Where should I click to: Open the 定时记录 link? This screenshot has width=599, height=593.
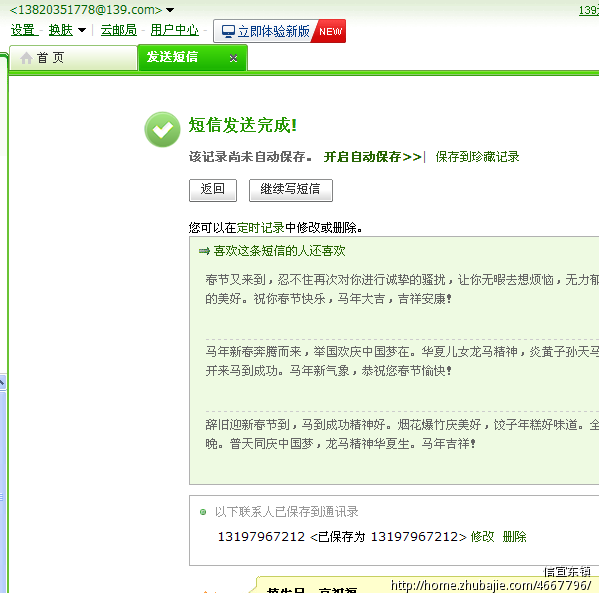click(x=261, y=228)
